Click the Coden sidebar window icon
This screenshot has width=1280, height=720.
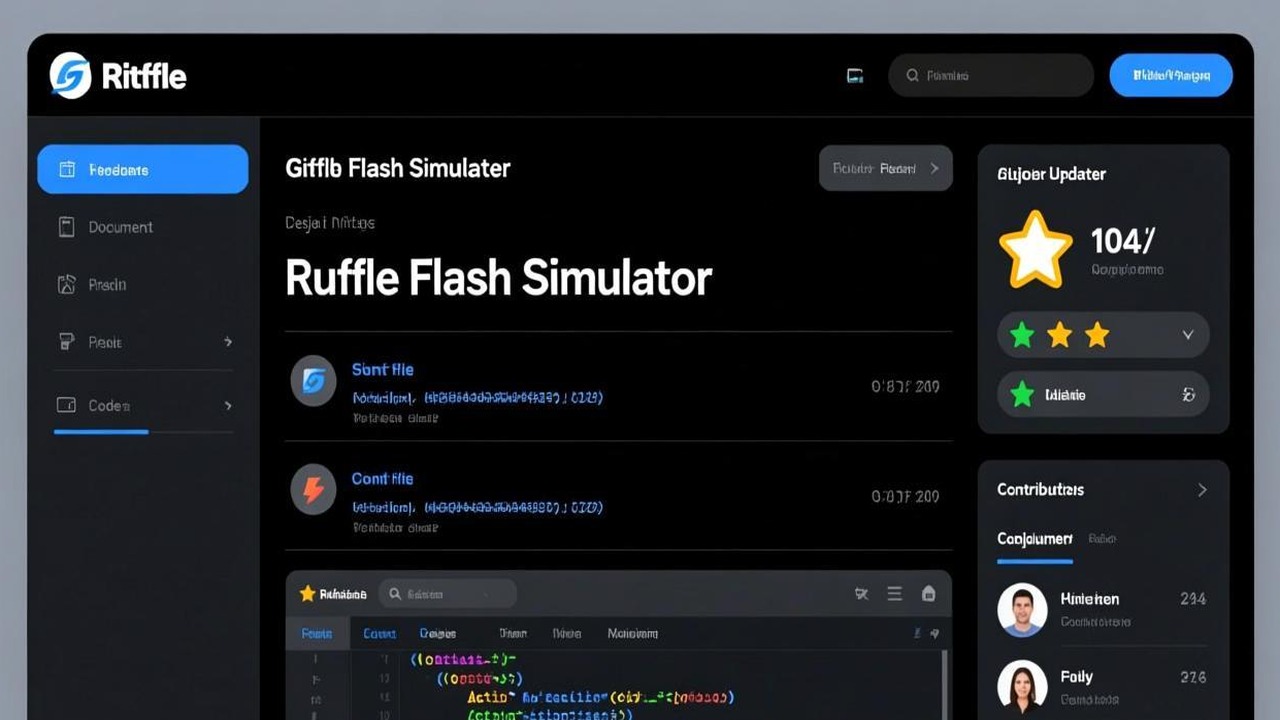coord(67,405)
